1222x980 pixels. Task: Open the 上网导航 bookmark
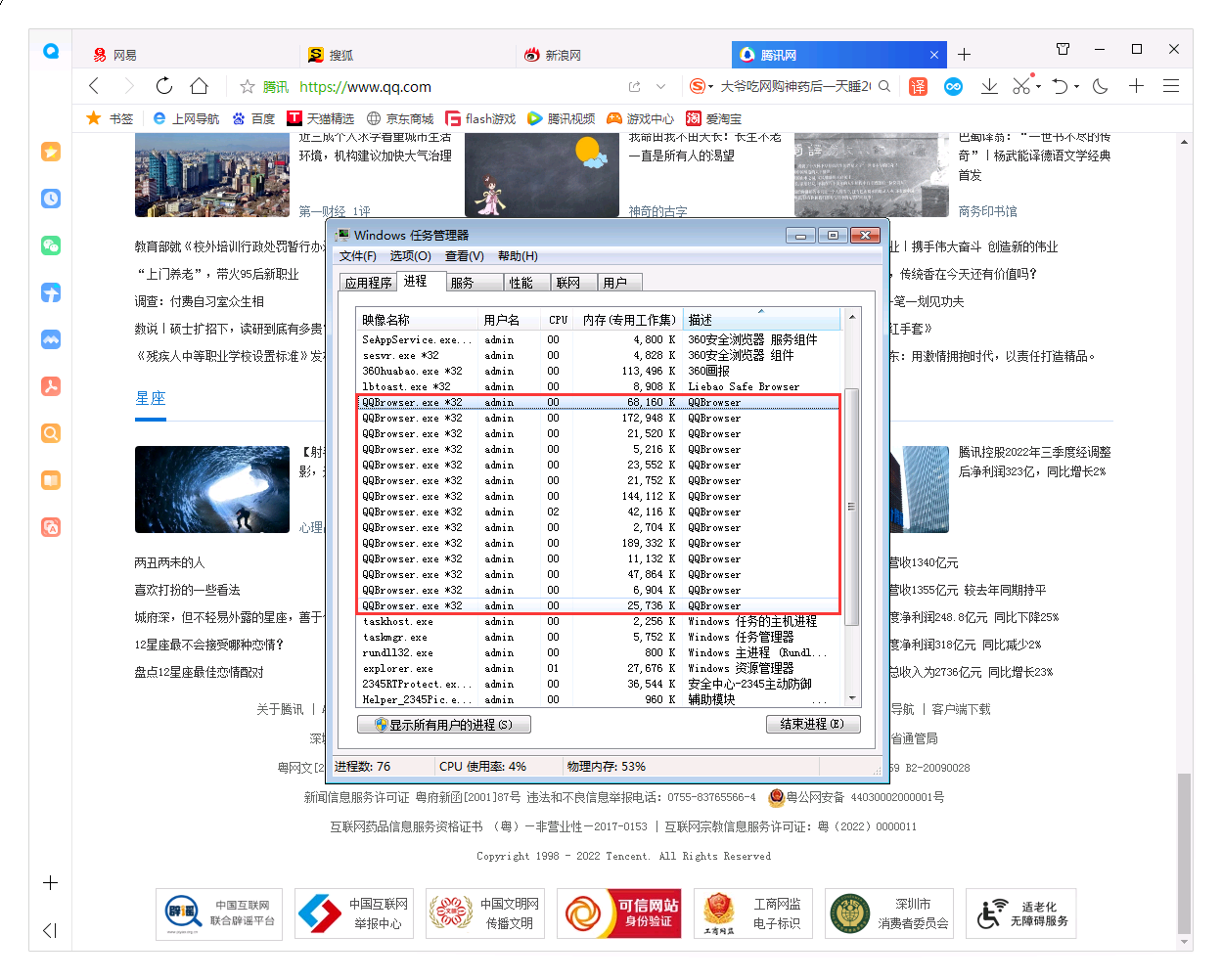click(x=186, y=118)
